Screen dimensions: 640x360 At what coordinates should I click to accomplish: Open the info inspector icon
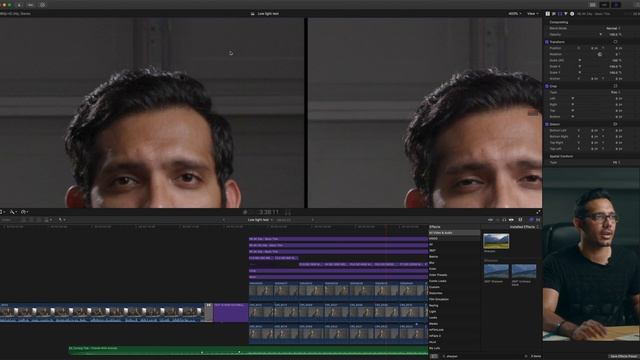[x=572, y=13]
